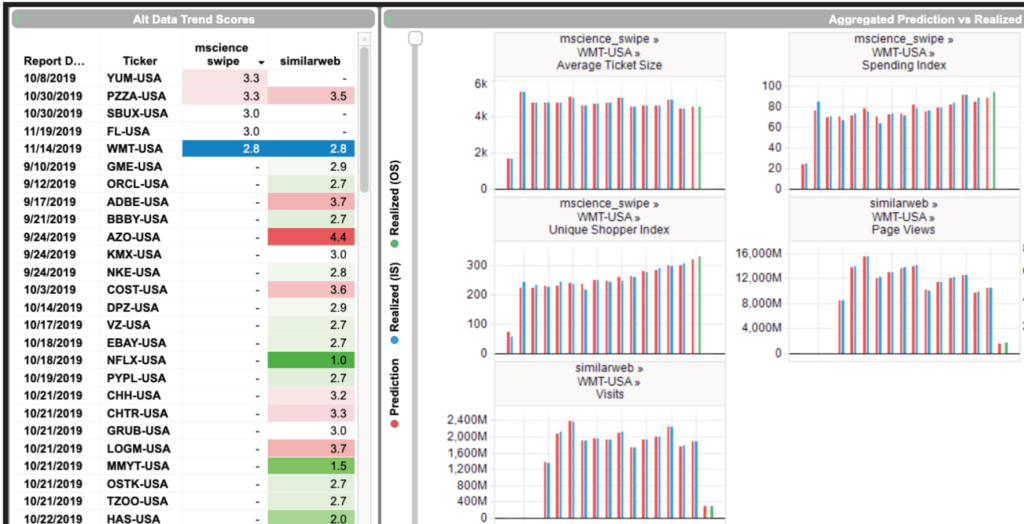
Task: Select the Ticker column header
Action: (140, 61)
